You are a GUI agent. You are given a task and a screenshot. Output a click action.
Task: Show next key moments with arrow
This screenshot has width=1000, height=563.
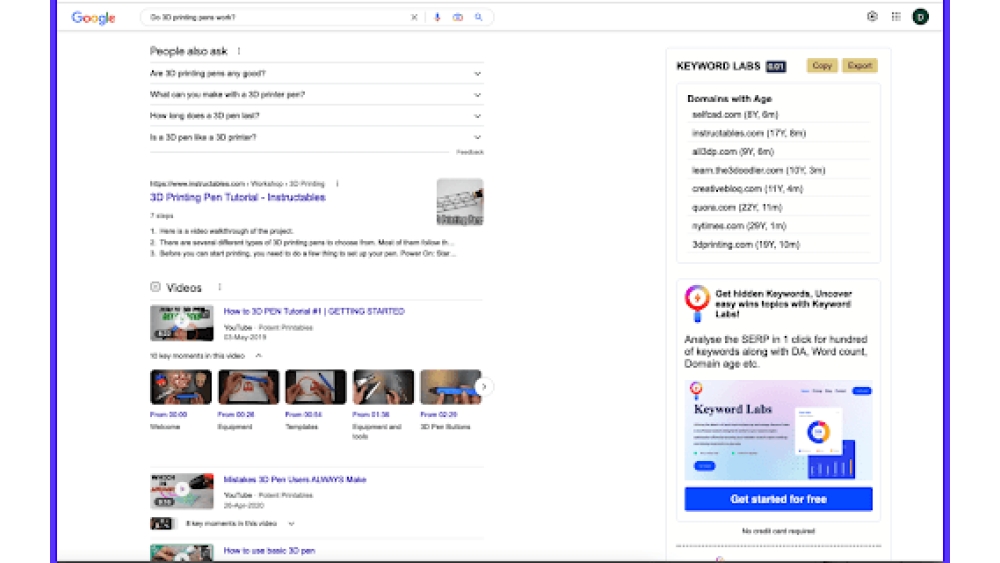click(x=484, y=386)
